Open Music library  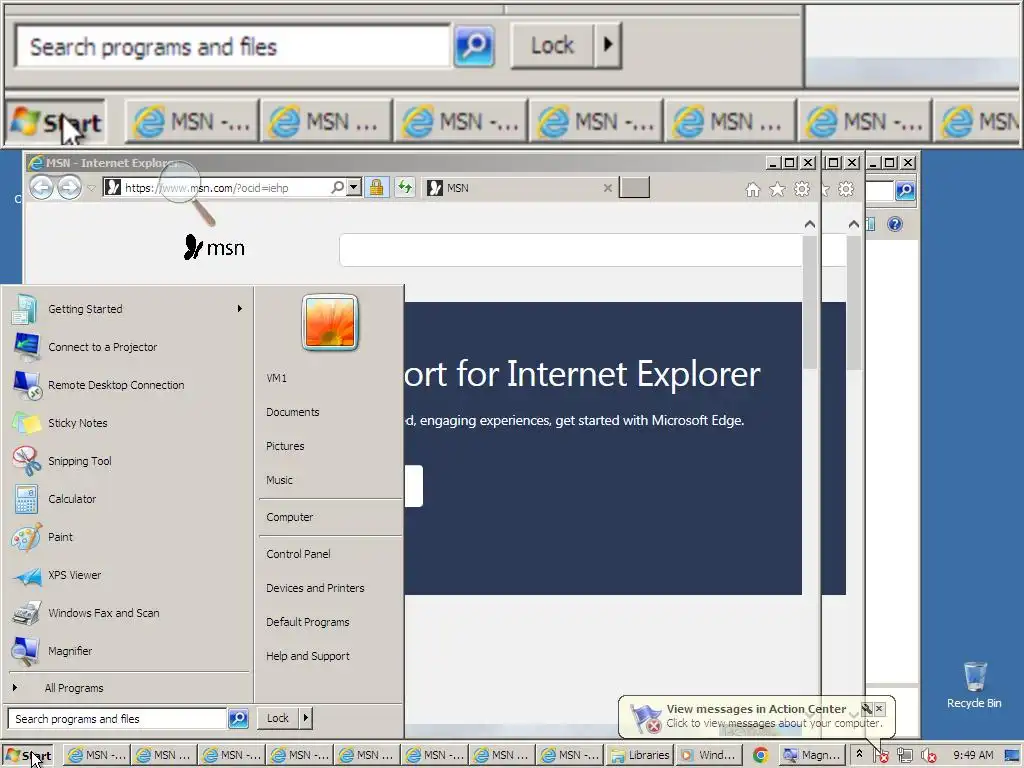330,480
